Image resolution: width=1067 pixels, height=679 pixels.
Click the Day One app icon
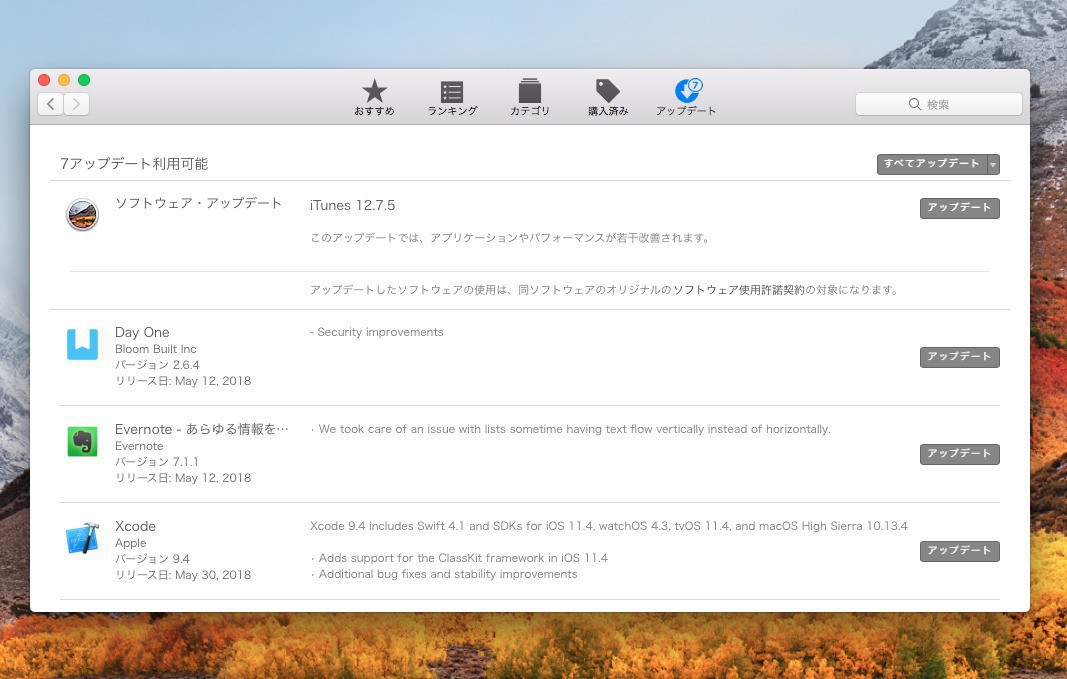pos(82,344)
